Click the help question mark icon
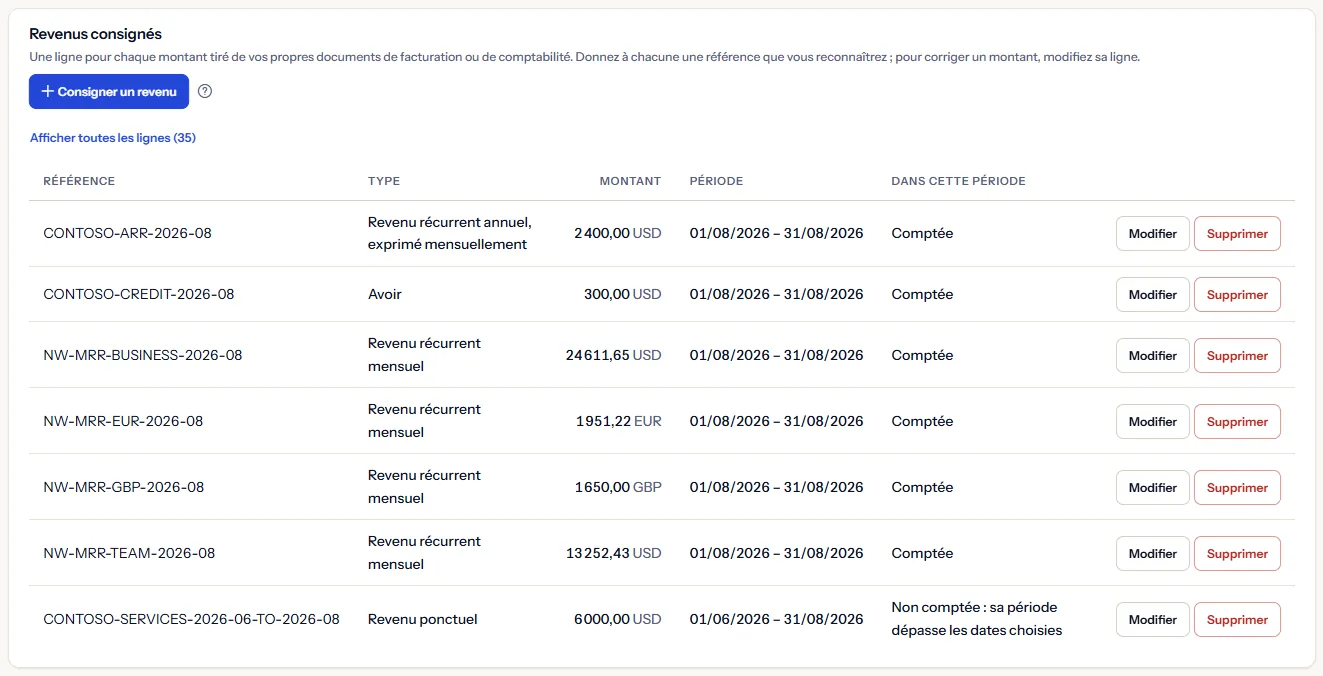 205,91
